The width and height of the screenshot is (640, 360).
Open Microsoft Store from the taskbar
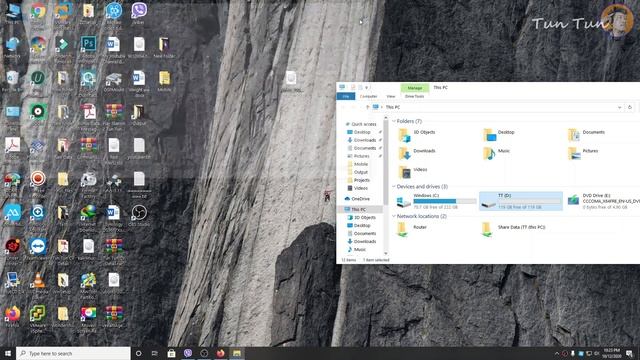[x=171, y=353]
